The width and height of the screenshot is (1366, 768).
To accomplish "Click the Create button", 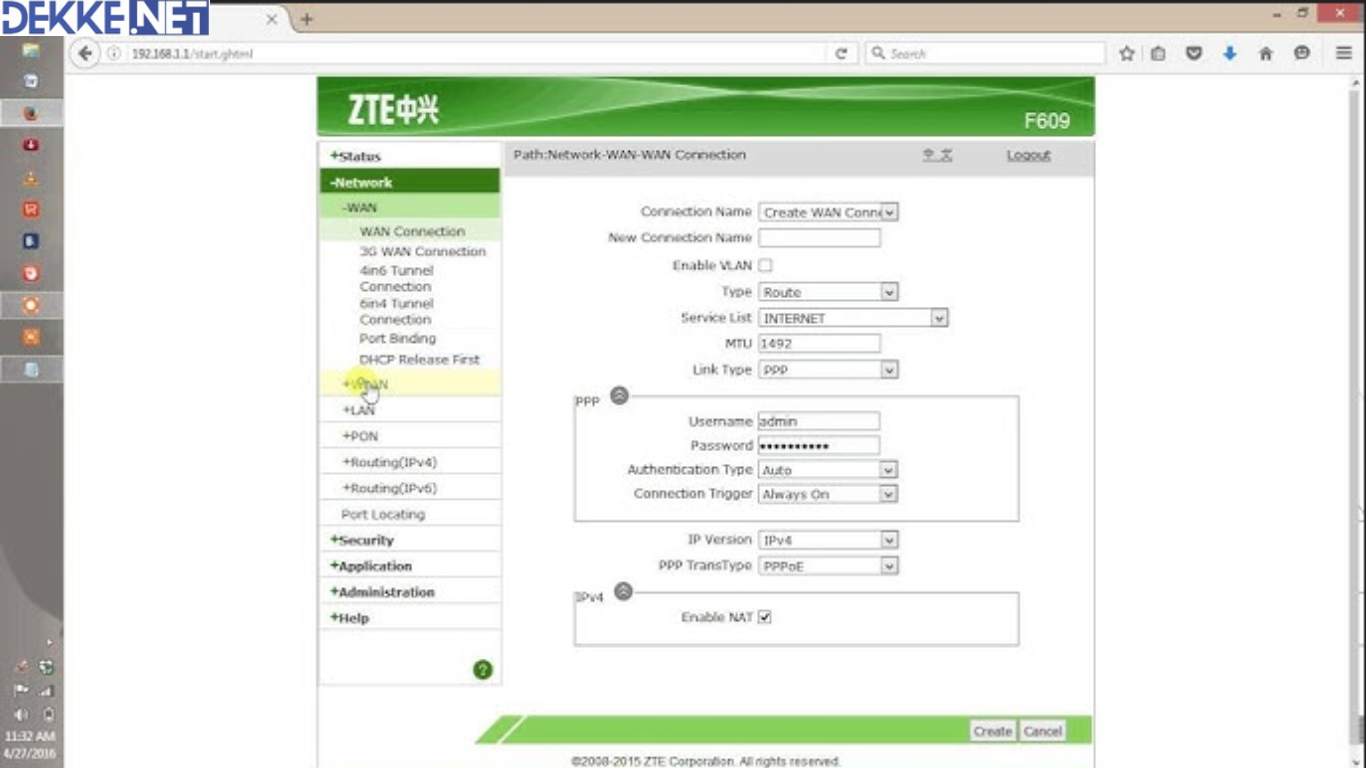I will pos(993,731).
